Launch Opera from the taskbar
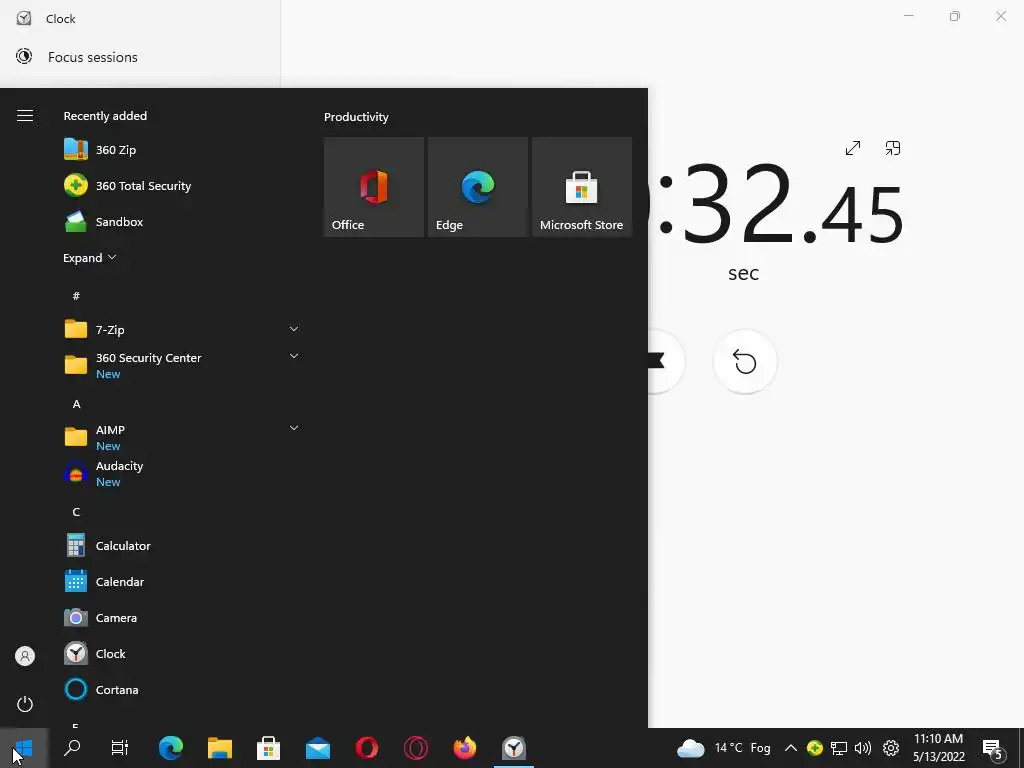The height and width of the screenshot is (768, 1024). 367,748
